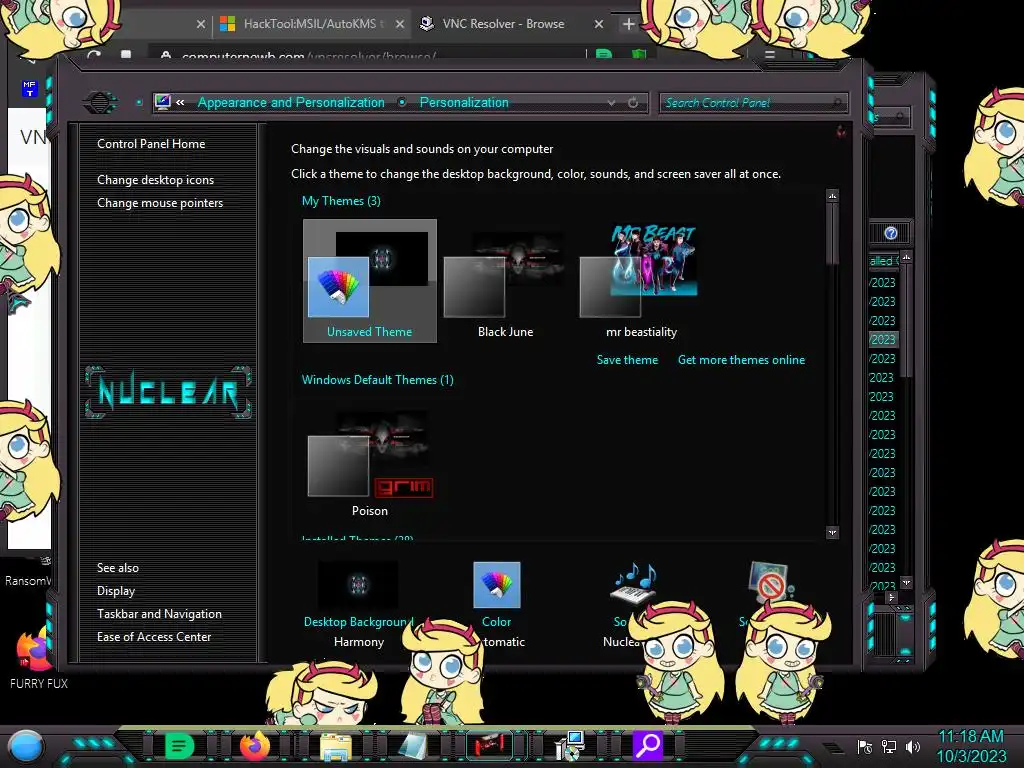The height and width of the screenshot is (768, 1024).
Task: Open Taskbar and Navigation link
Action: [159, 614]
